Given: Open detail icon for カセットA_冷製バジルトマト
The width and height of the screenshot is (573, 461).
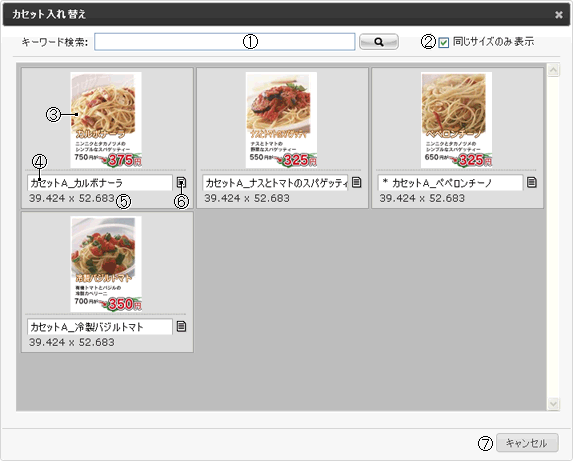Looking at the screenshot, I should tap(182, 326).
